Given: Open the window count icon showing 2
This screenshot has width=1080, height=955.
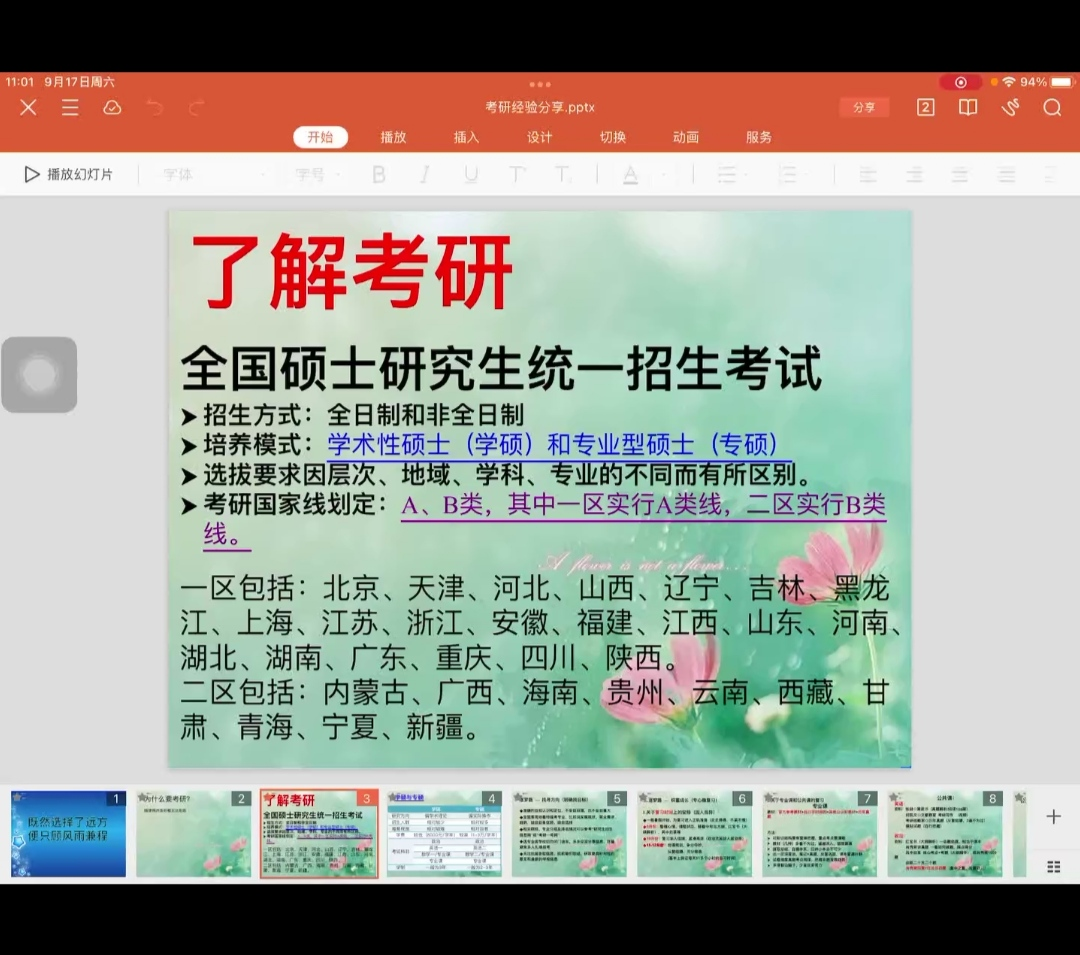Looking at the screenshot, I should click(x=926, y=108).
